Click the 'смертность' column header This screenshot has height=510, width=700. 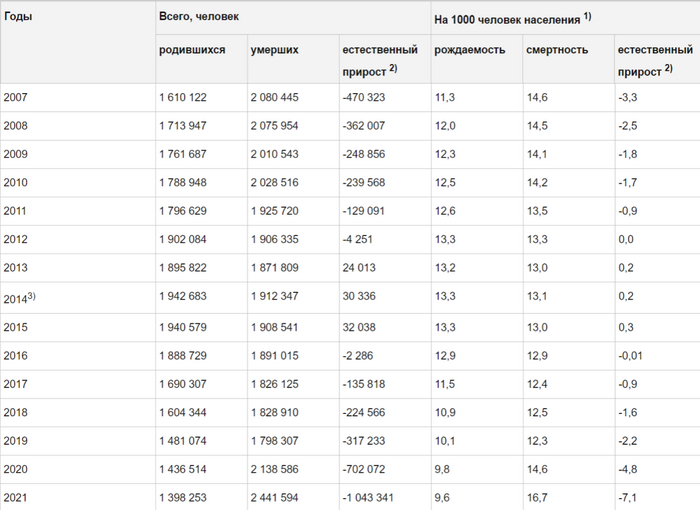point(557,50)
